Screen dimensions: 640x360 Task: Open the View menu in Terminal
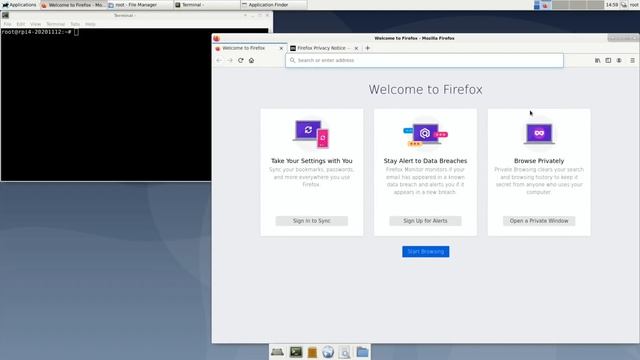click(x=36, y=24)
